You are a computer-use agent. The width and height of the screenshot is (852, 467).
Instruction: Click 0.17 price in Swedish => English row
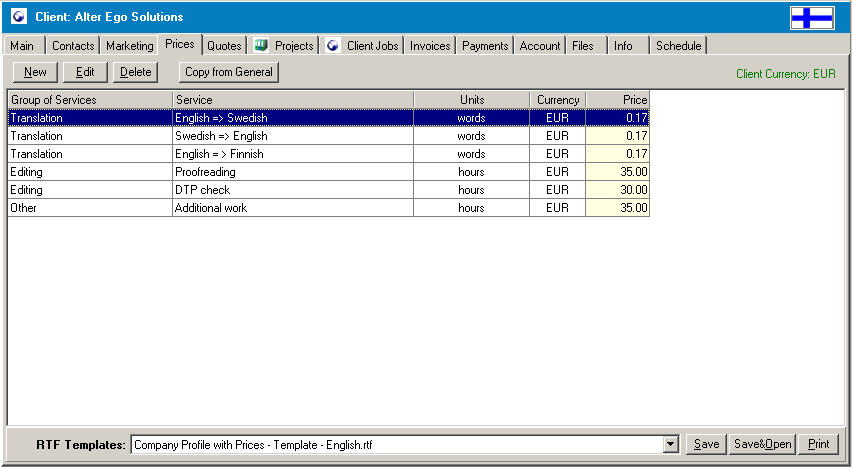coord(618,136)
